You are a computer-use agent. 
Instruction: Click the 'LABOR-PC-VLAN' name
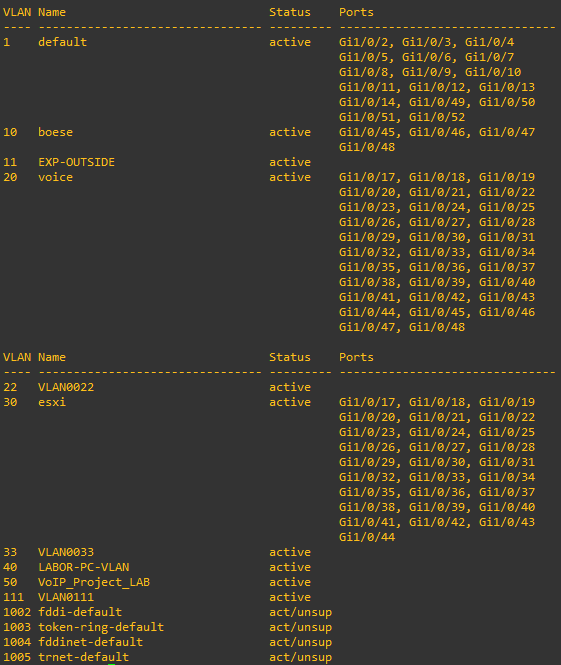point(84,567)
